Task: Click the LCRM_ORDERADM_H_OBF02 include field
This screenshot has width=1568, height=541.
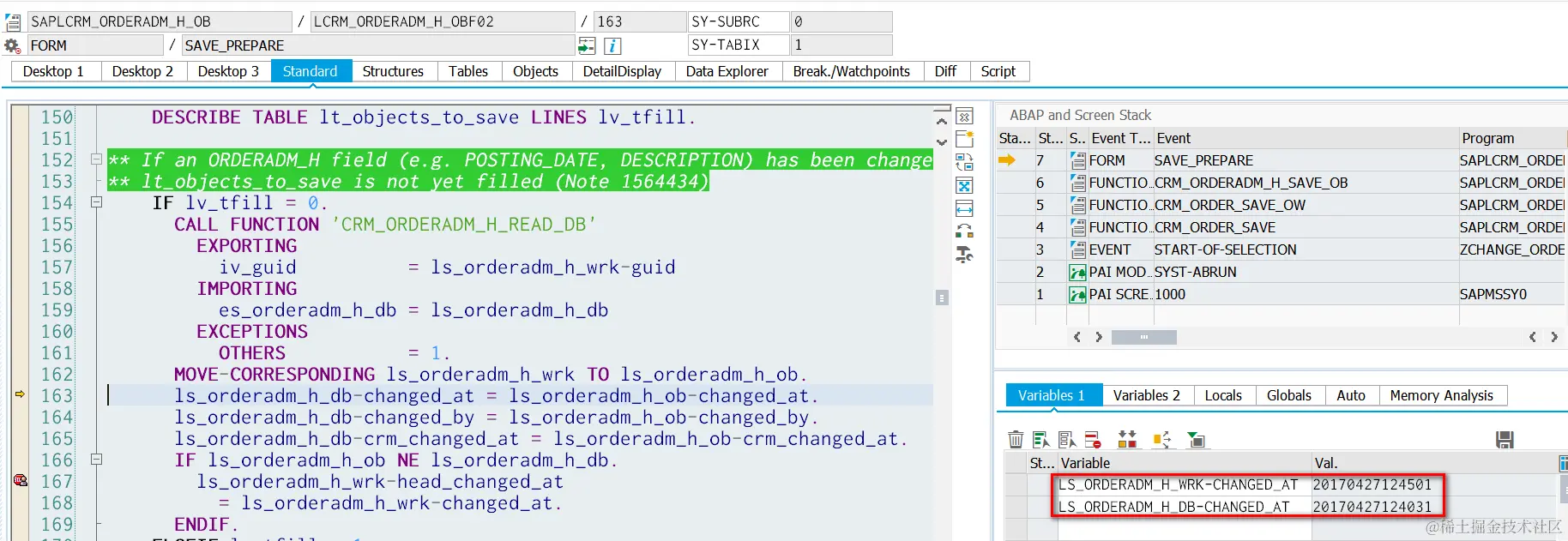Action: point(443,21)
